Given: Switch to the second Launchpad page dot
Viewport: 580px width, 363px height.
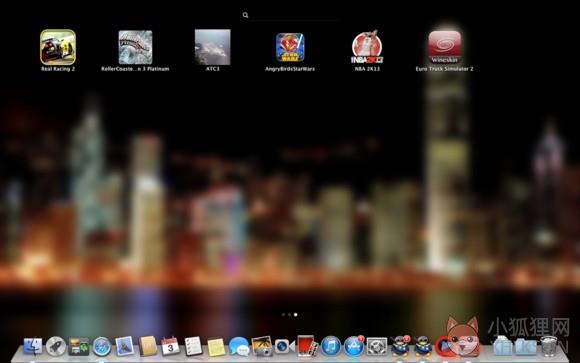Looking at the screenshot, I should coord(289,315).
